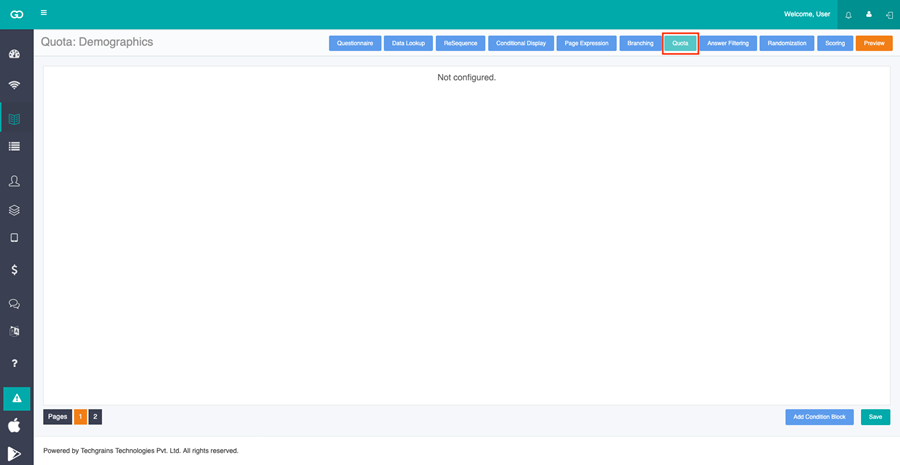Open the Answer Filtering tab
This screenshot has height=465, width=900.
tap(728, 43)
